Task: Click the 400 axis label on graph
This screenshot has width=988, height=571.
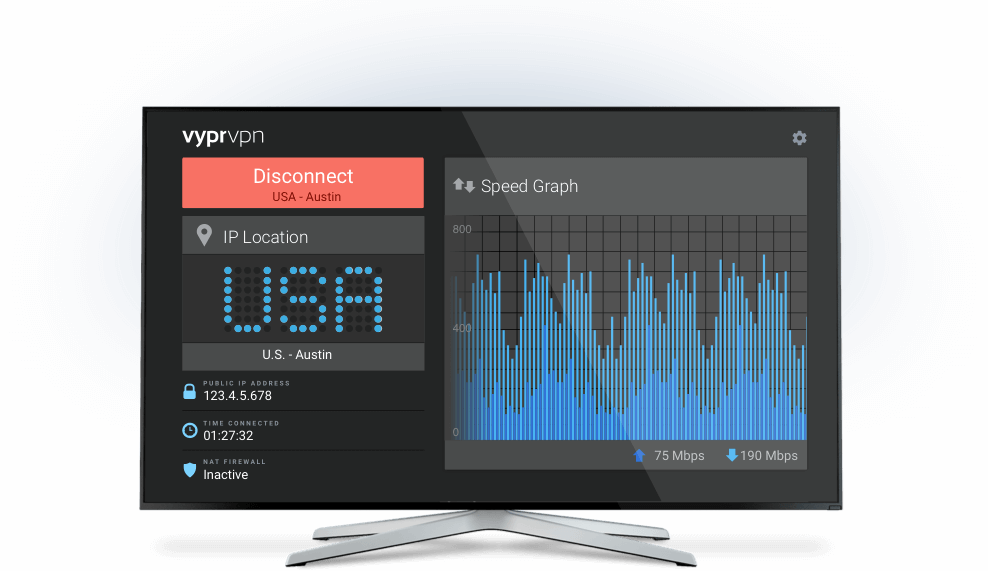Action: point(462,328)
